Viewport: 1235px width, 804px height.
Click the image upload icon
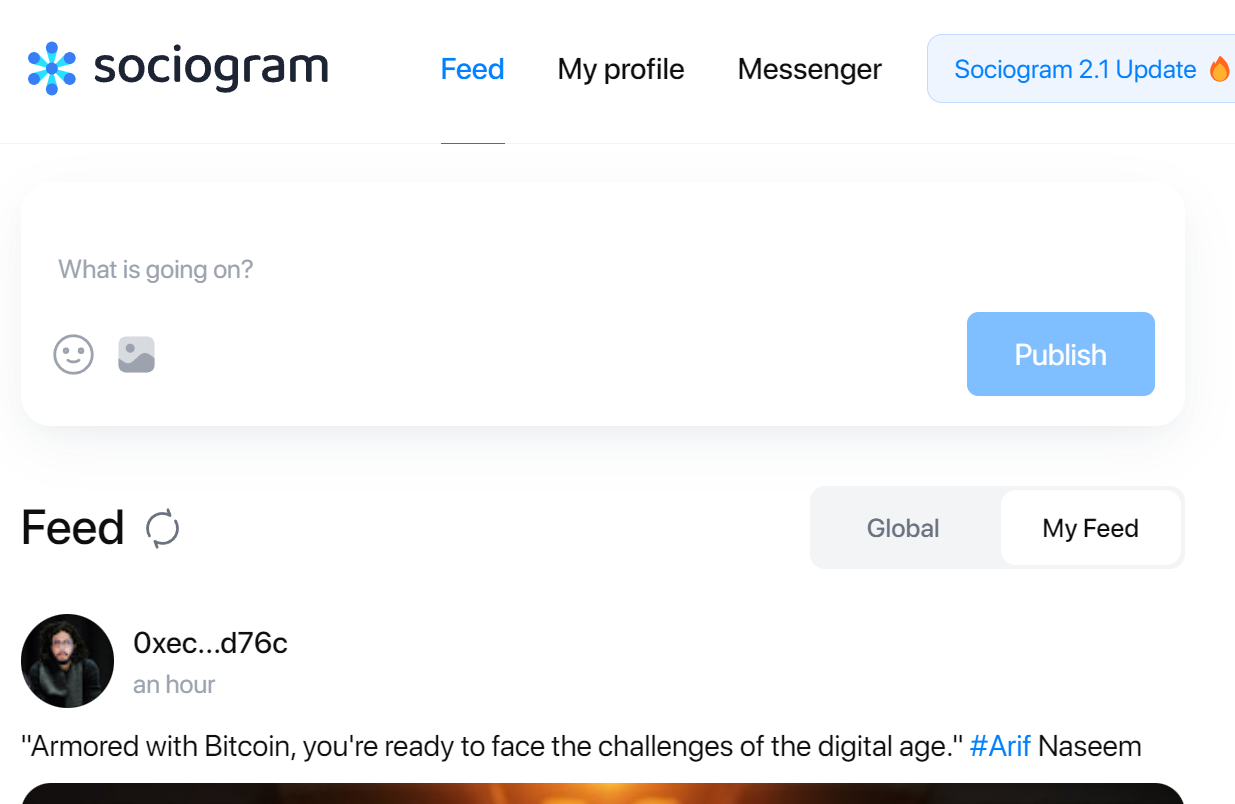[x=137, y=354]
